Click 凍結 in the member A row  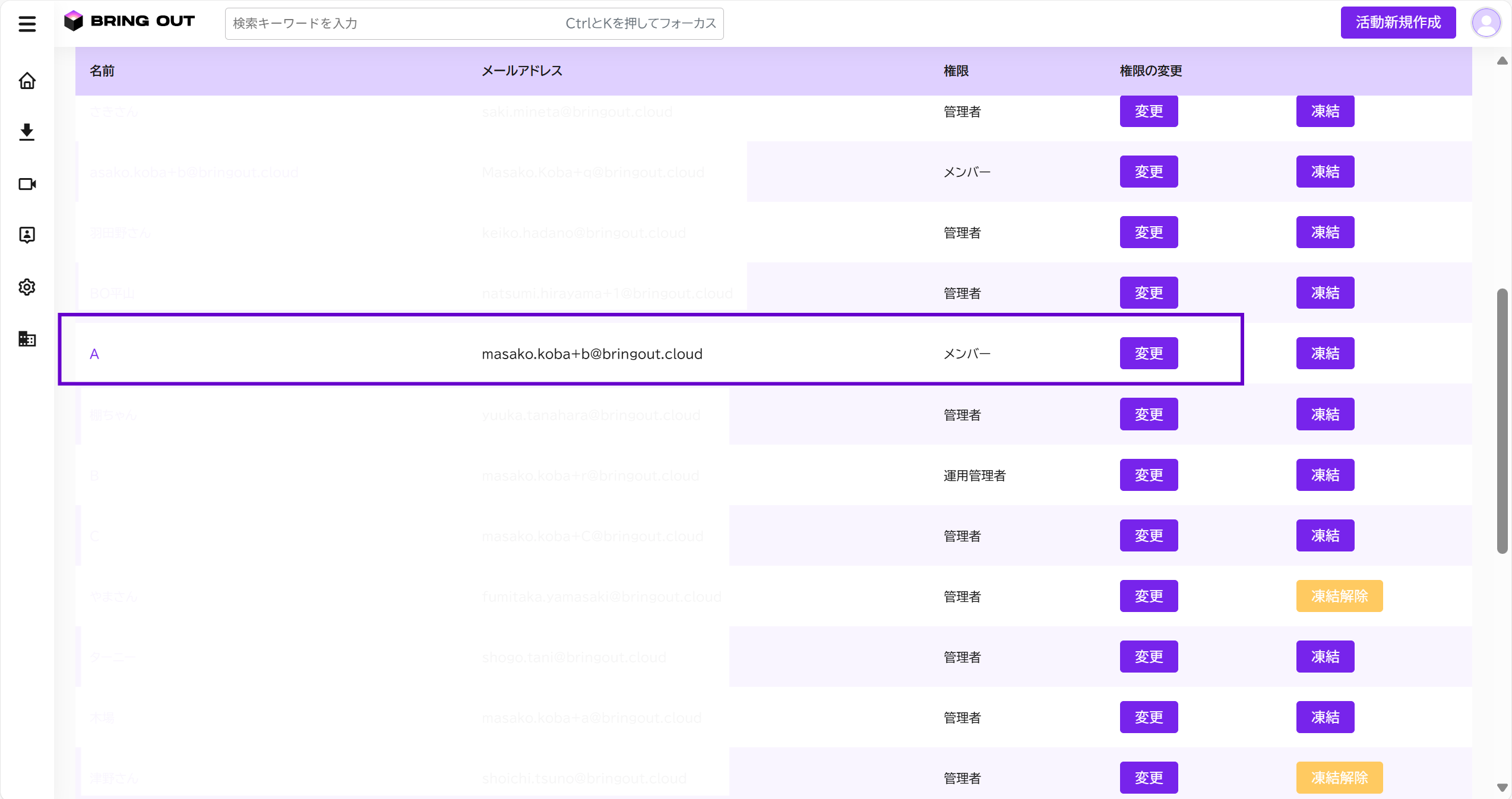(1324, 354)
